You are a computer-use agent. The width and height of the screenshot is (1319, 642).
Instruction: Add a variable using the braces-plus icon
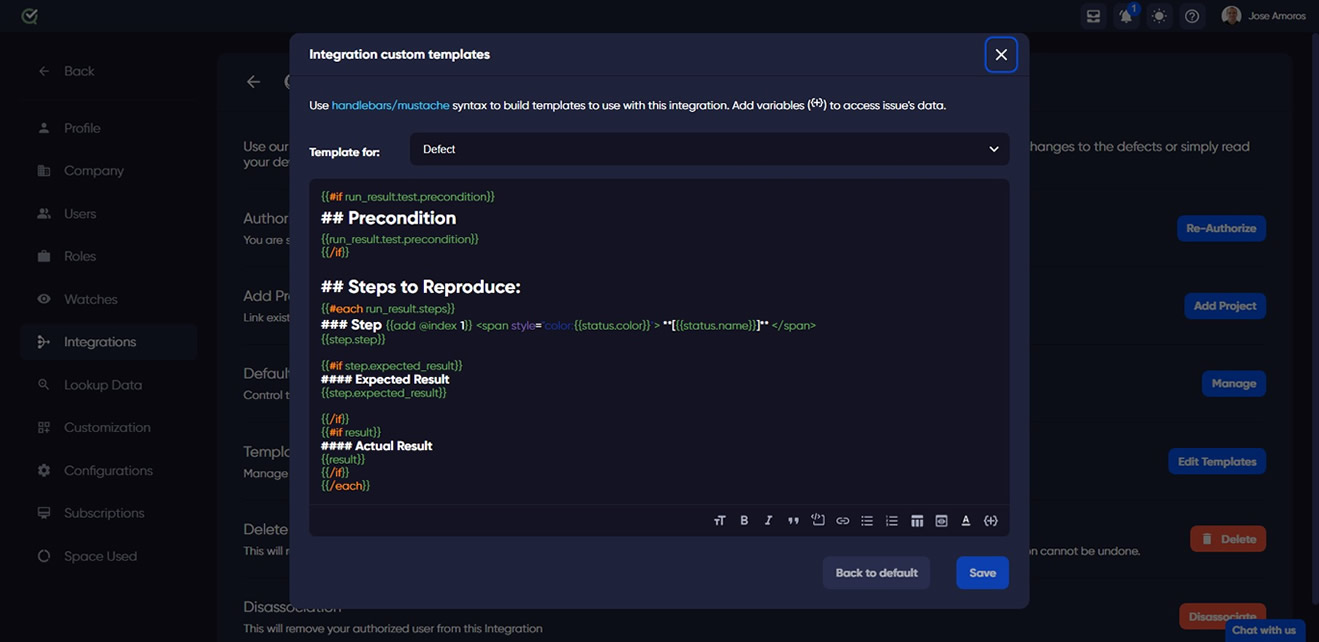point(991,521)
